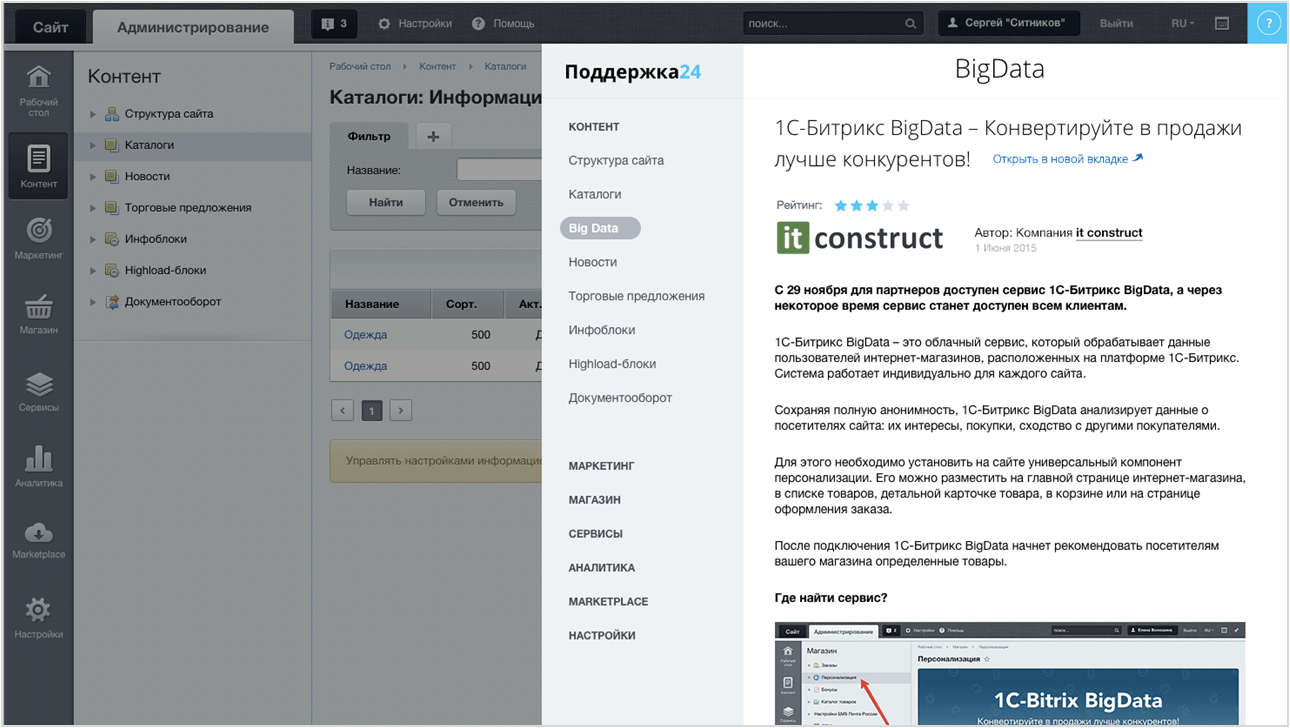The height and width of the screenshot is (728, 1290).
Task: Click the Инфоблоки icon in Контент tree
Action: click(112, 239)
